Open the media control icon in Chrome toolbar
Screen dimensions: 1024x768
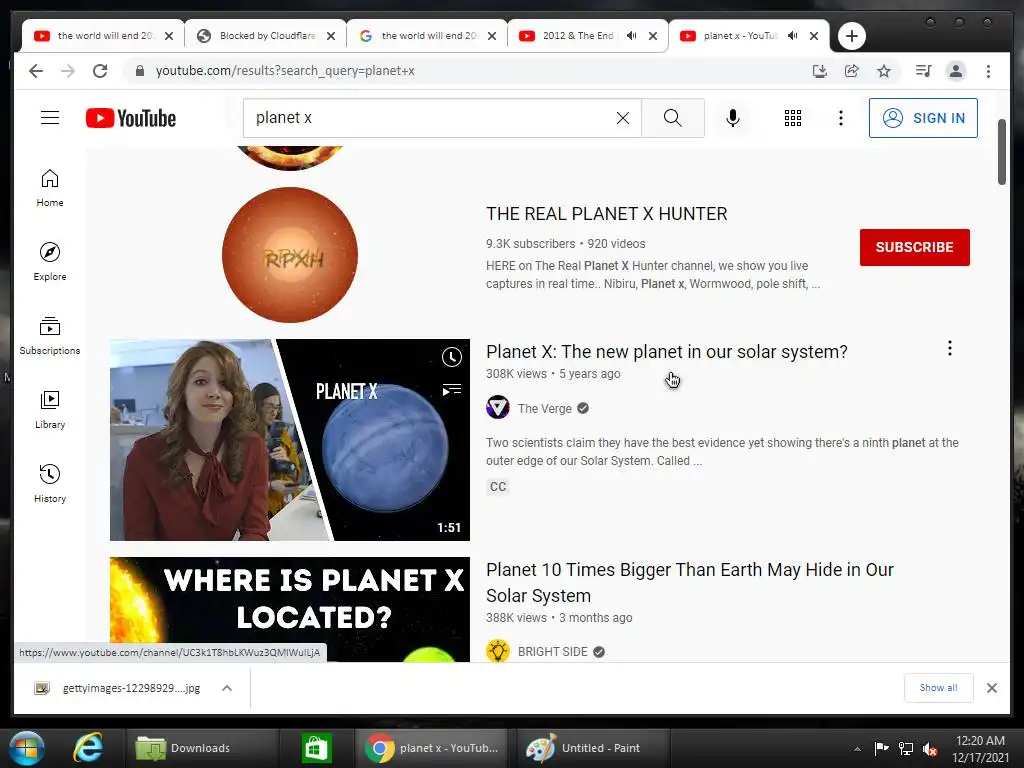pyautogui.click(x=923, y=71)
